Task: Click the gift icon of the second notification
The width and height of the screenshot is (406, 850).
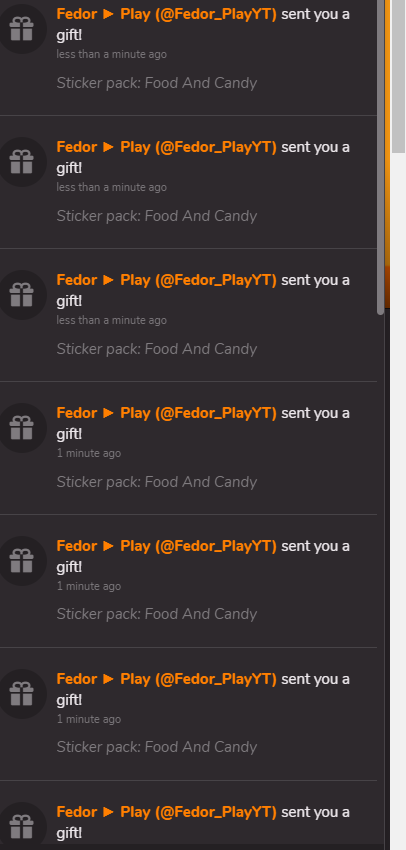Action: 22,162
